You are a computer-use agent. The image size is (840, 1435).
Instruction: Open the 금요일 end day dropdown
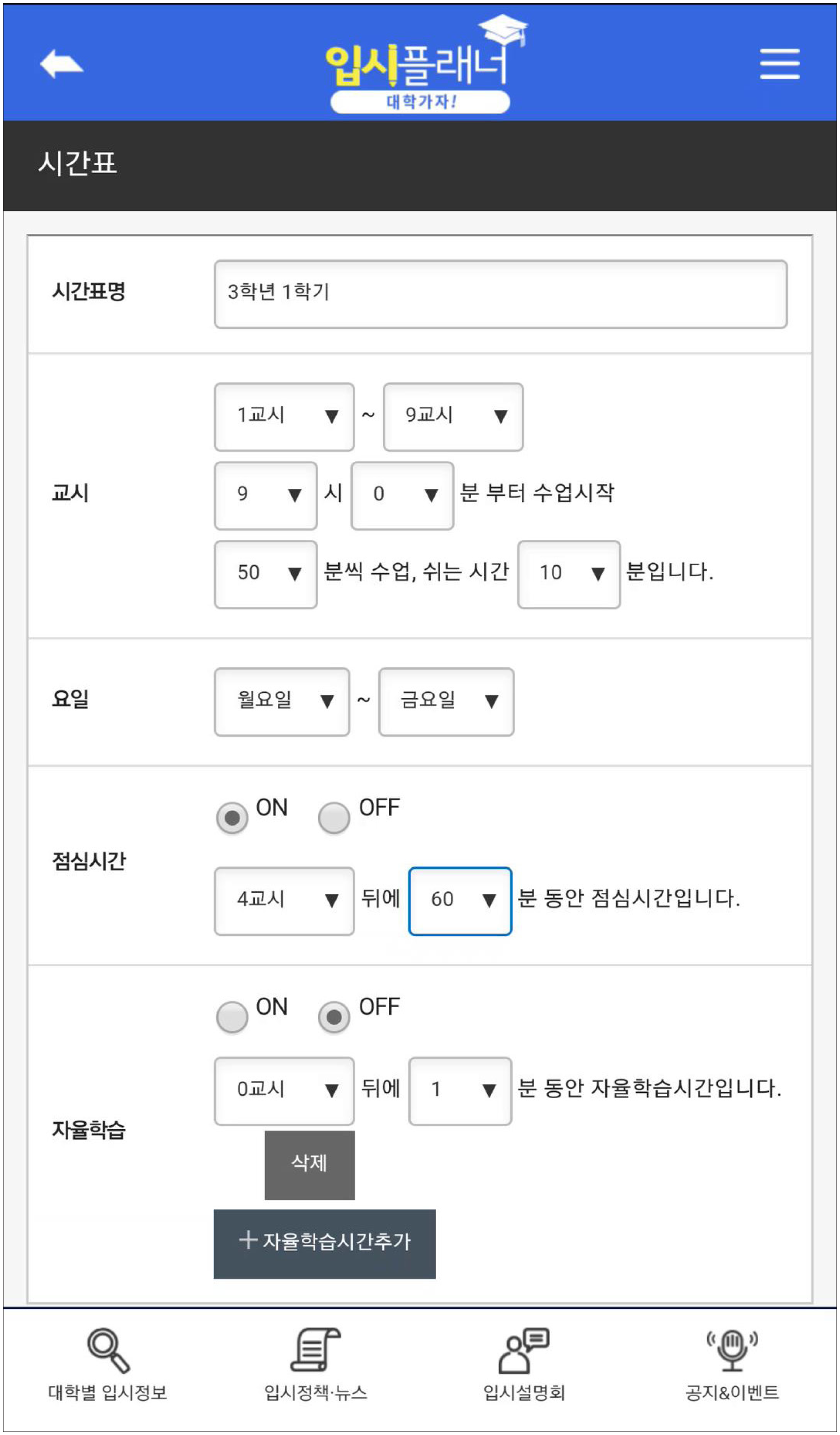pos(446,702)
